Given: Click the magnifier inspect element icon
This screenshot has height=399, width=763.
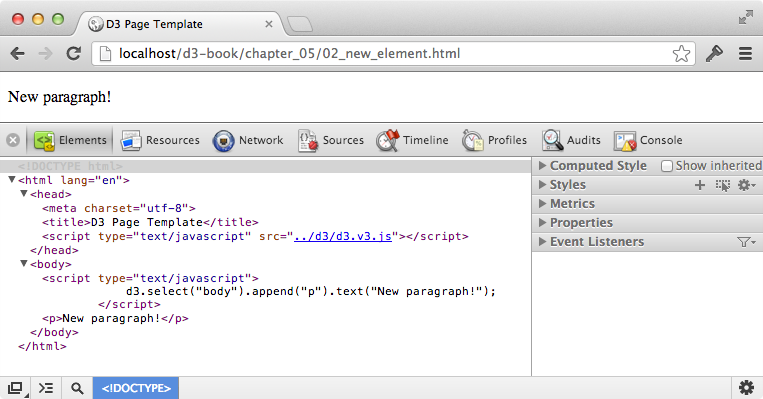Looking at the screenshot, I should pos(77,388).
